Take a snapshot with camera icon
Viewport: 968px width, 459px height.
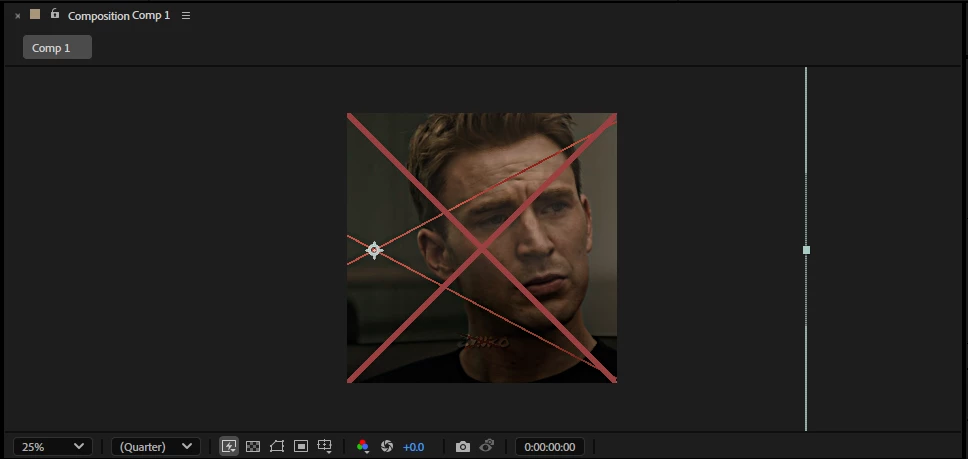coord(463,447)
